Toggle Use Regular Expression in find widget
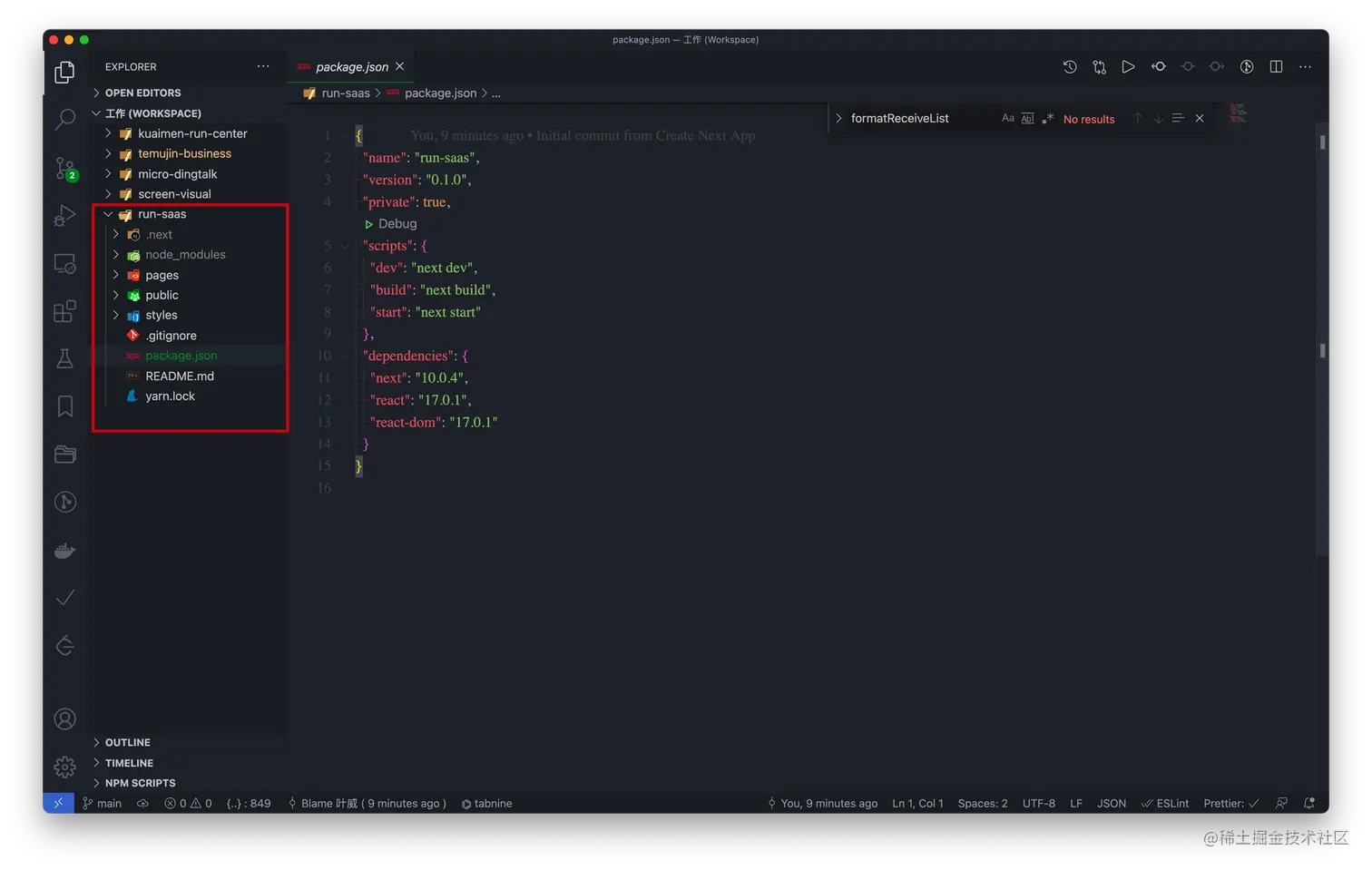1372x870 pixels. coord(1047,118)
